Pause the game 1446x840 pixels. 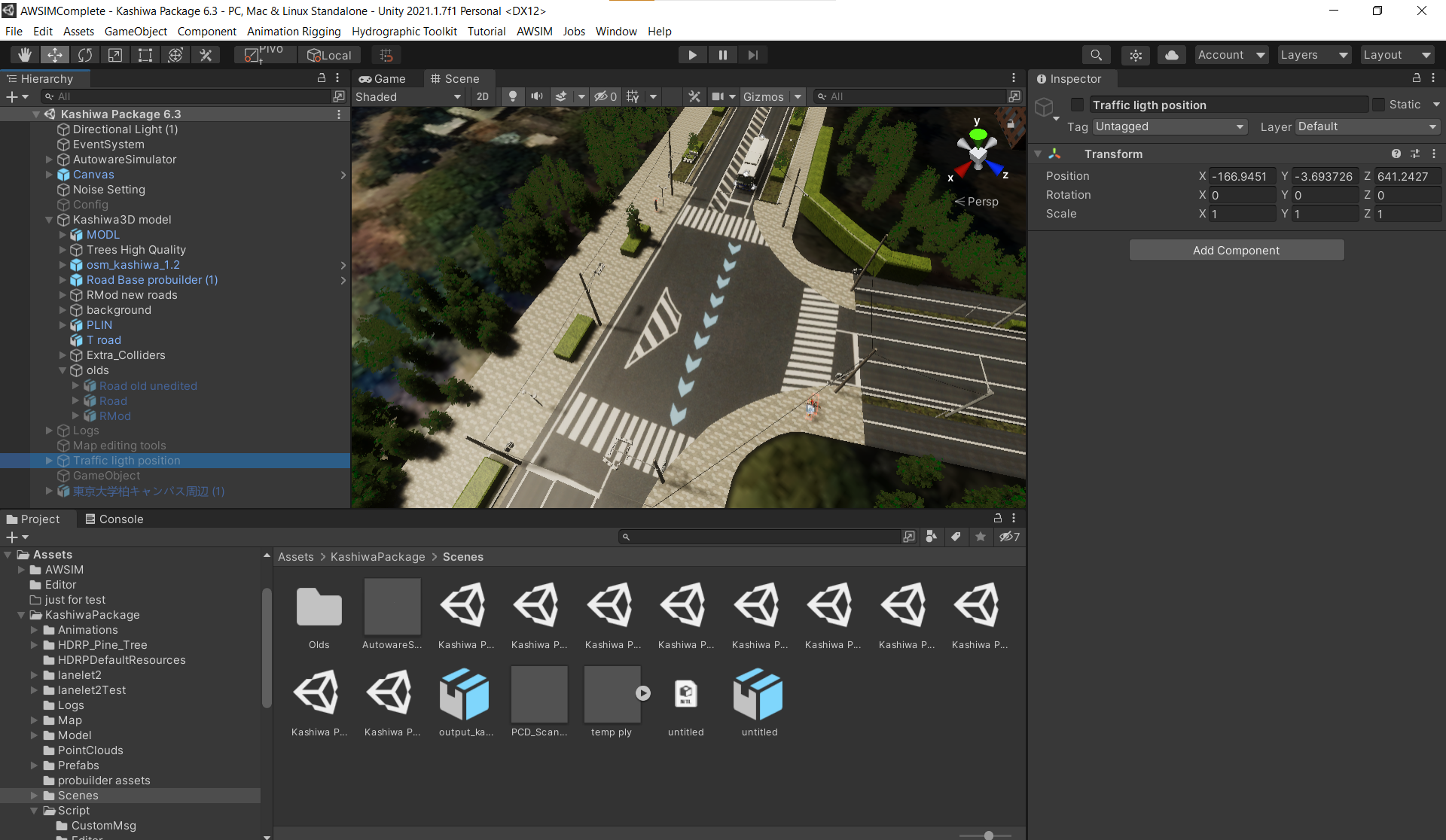(722, 55)
